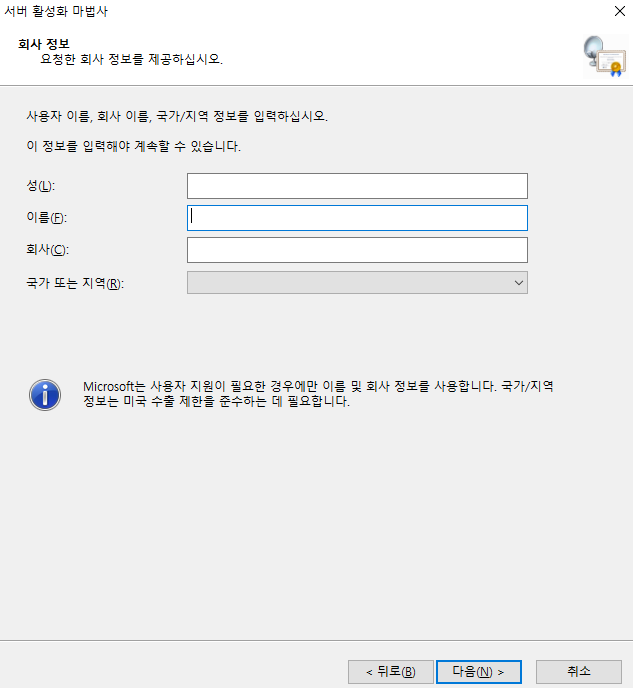Proceed with the 다음(N) button
633x688 pixels.
tap(479, 671)
